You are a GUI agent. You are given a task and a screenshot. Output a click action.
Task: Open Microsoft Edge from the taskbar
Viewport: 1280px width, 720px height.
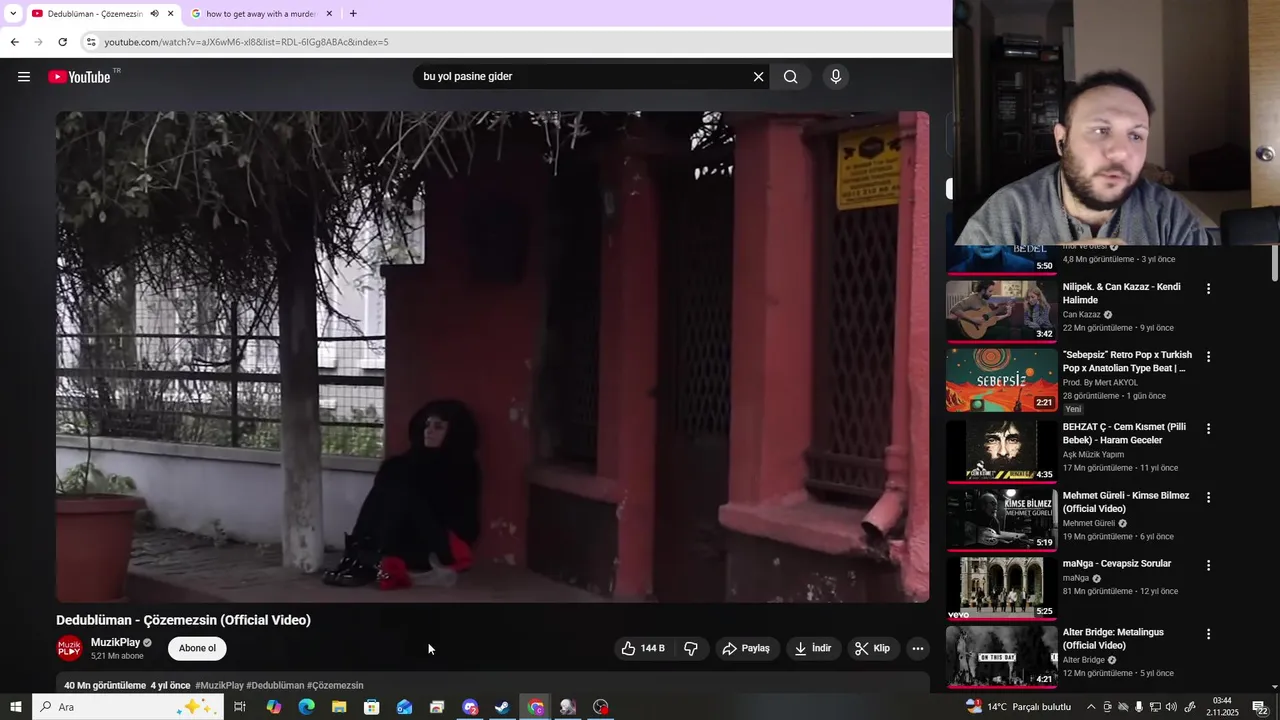click(x=306, y=707)
